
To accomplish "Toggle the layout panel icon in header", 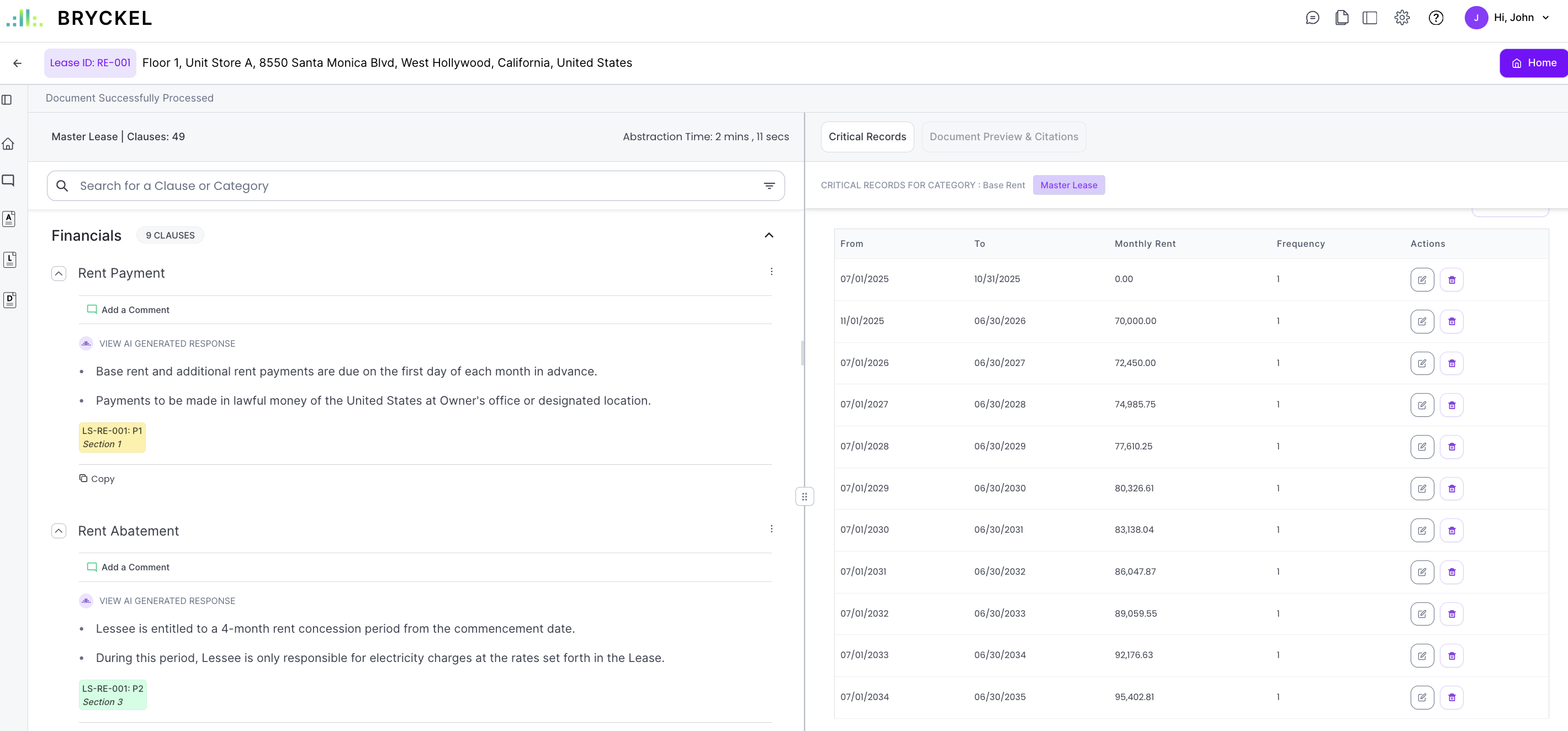I will [x=1370, y=18].
